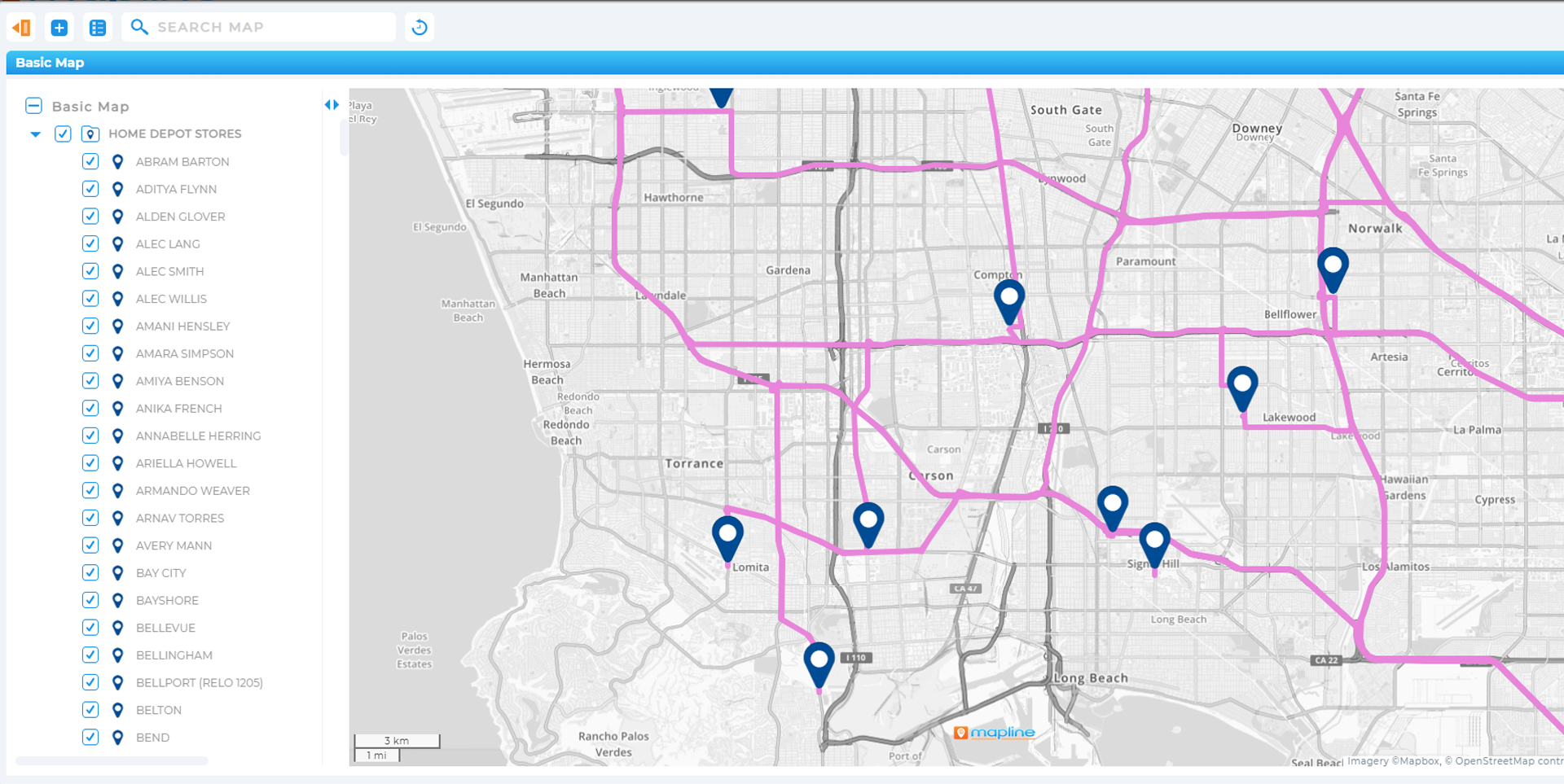The height and width of the screenshot is (784, 1564).
Task: Click map pin northwest of Signal Hill
Action: [x=1113, y=507]
